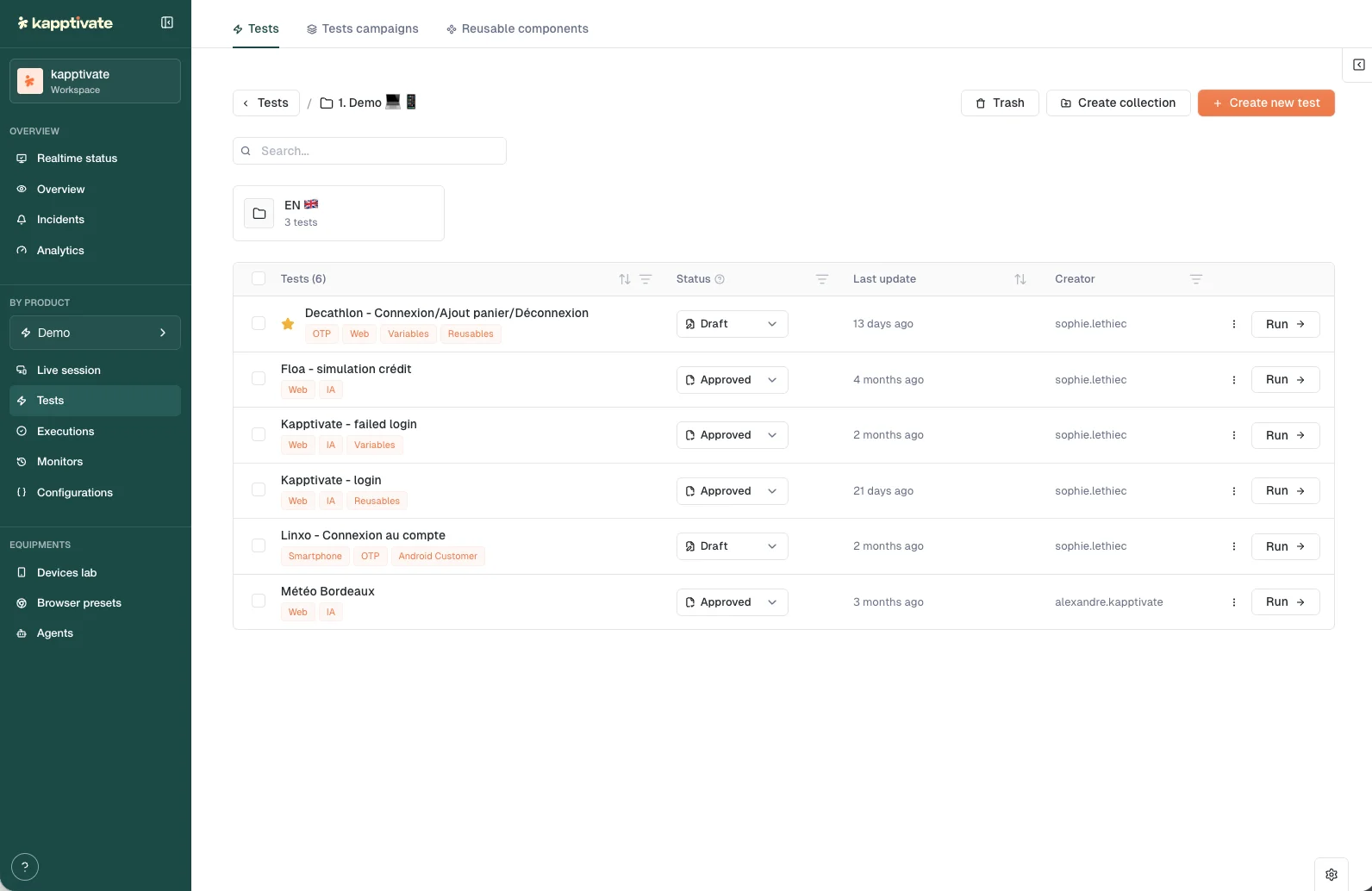1372x891 pixels.
Task: Open Realtime status in the sidebar
Action: pyautogui.click(x=95, y=159)
